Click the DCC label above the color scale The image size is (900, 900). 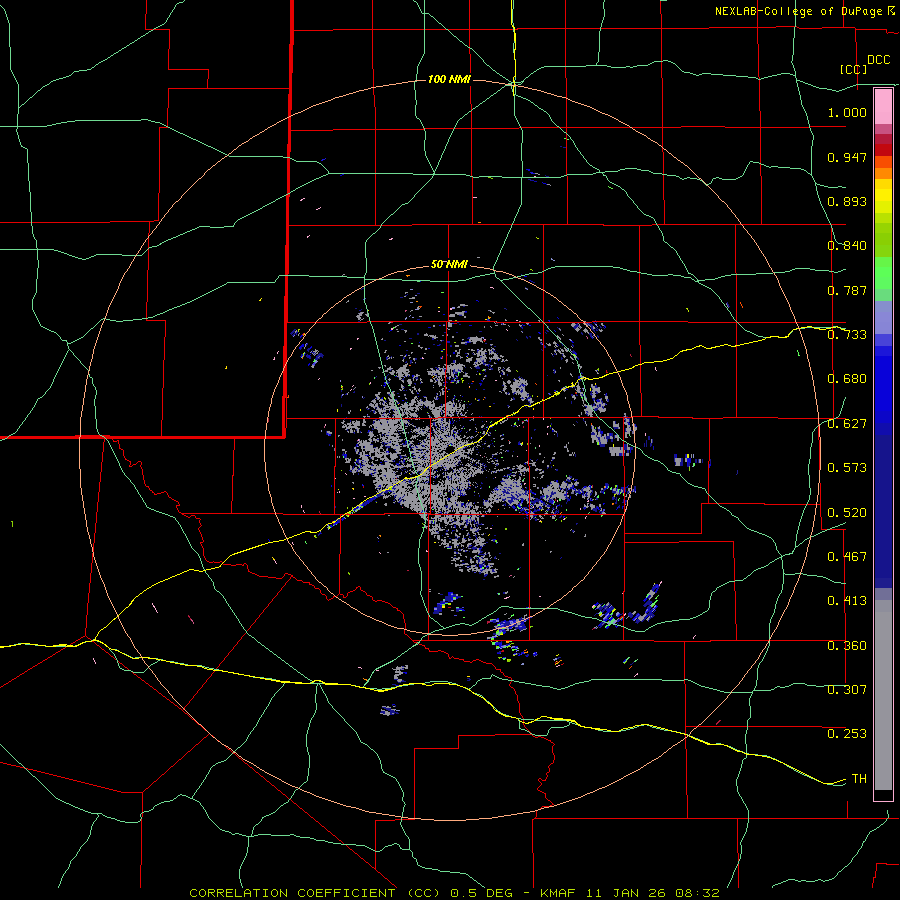coord(878,60)
